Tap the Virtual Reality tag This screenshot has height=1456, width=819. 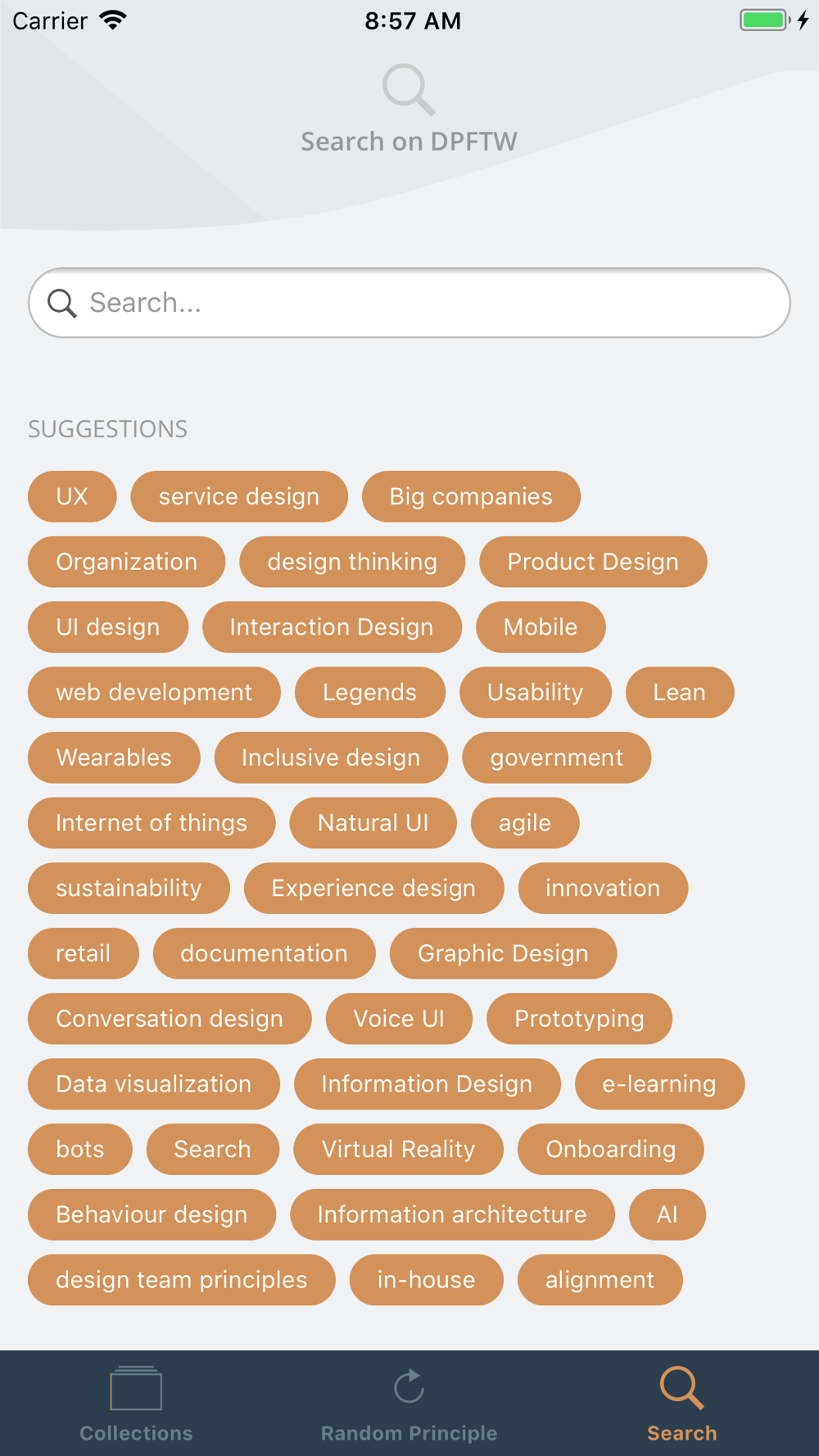[x=398, y=1149]
